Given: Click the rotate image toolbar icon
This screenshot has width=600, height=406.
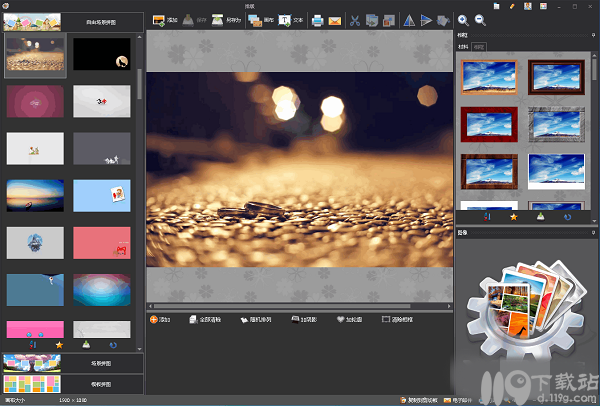Looking at the screenshot, I should click(443, 21).
